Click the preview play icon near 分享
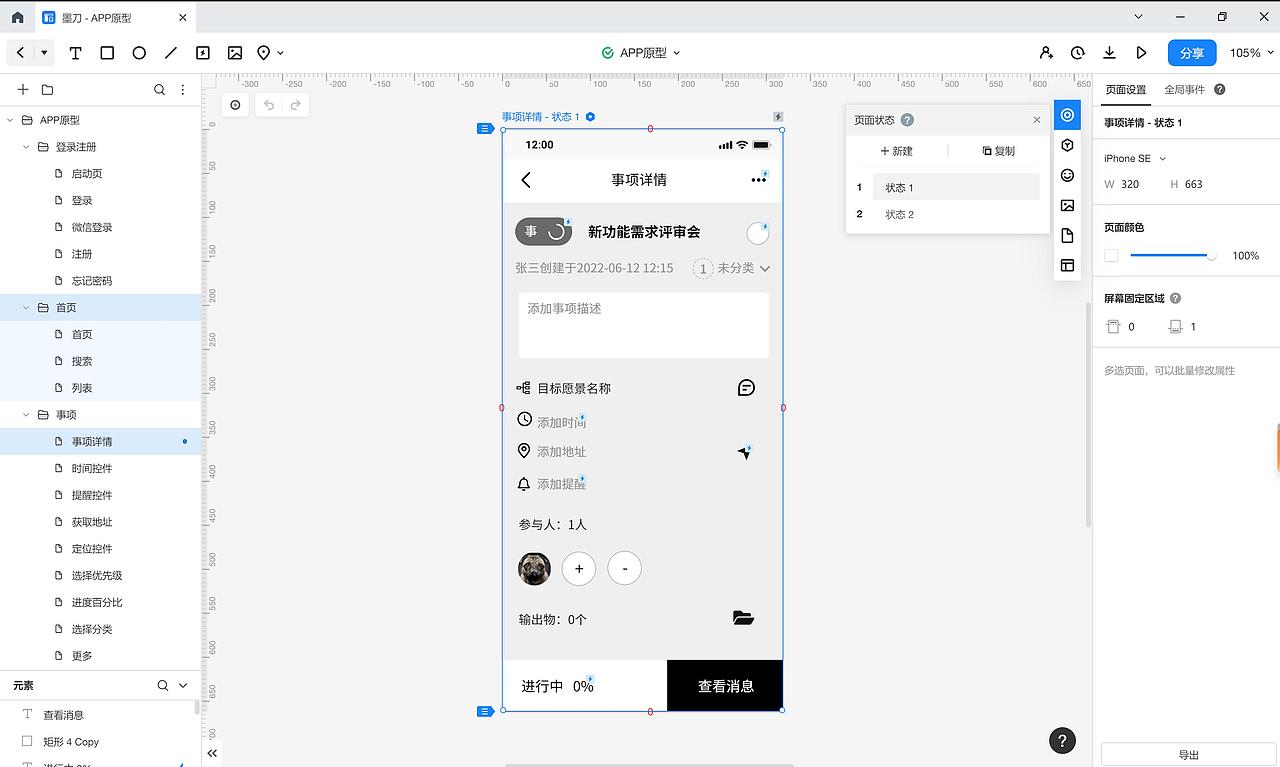This screenshot has width=1280, height=767. 1141,53
